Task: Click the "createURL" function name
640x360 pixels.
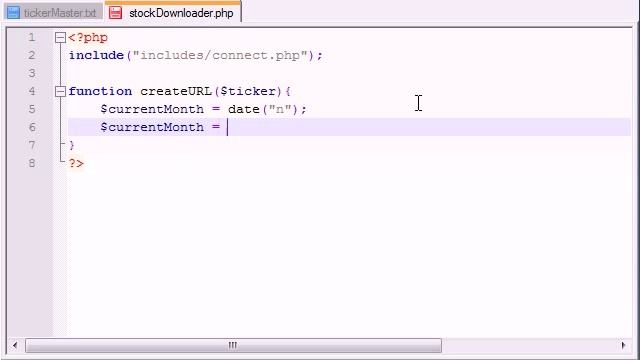Action: click(x=176, y=91)
